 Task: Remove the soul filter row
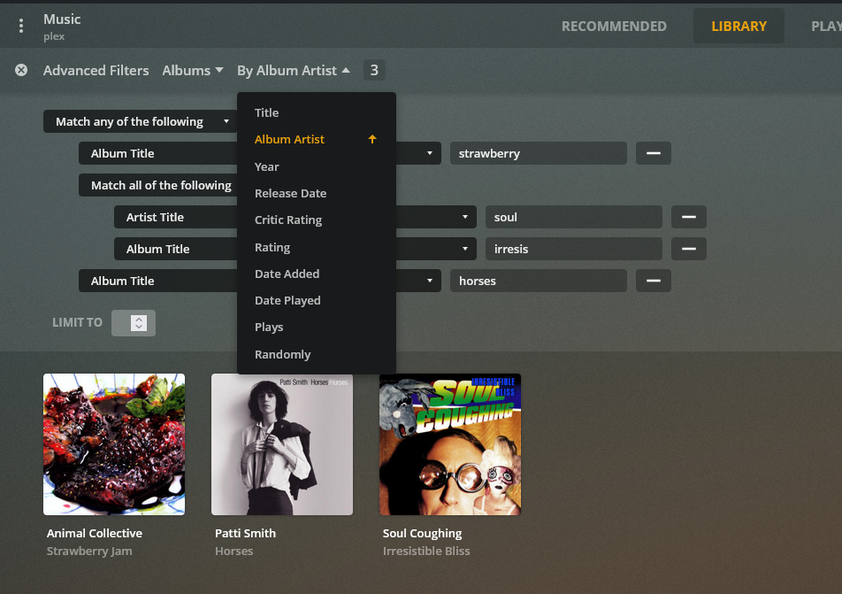[688, 217]
